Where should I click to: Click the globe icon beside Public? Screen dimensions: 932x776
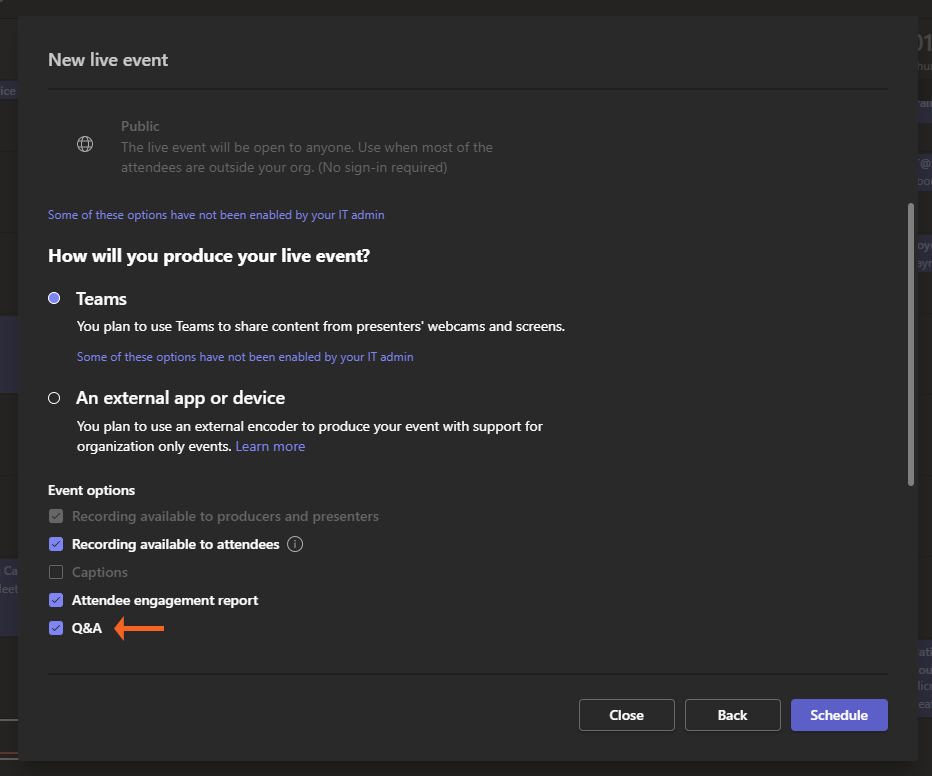point(85,144)
